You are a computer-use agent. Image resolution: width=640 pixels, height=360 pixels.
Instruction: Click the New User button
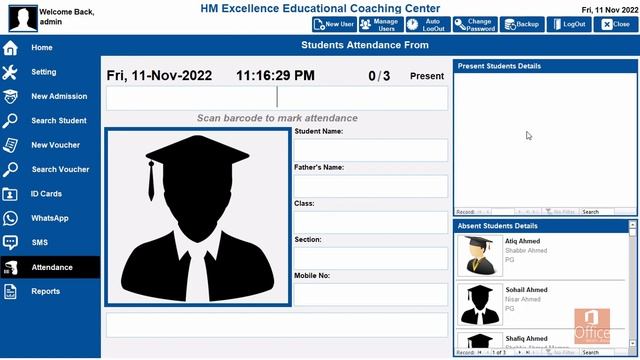[334, 24]
